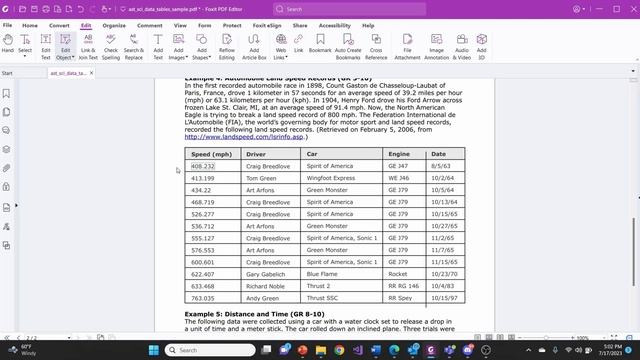Open File Explorer from the taskbar
Viewport: 640px width, 360px height.
click(321, 350)
